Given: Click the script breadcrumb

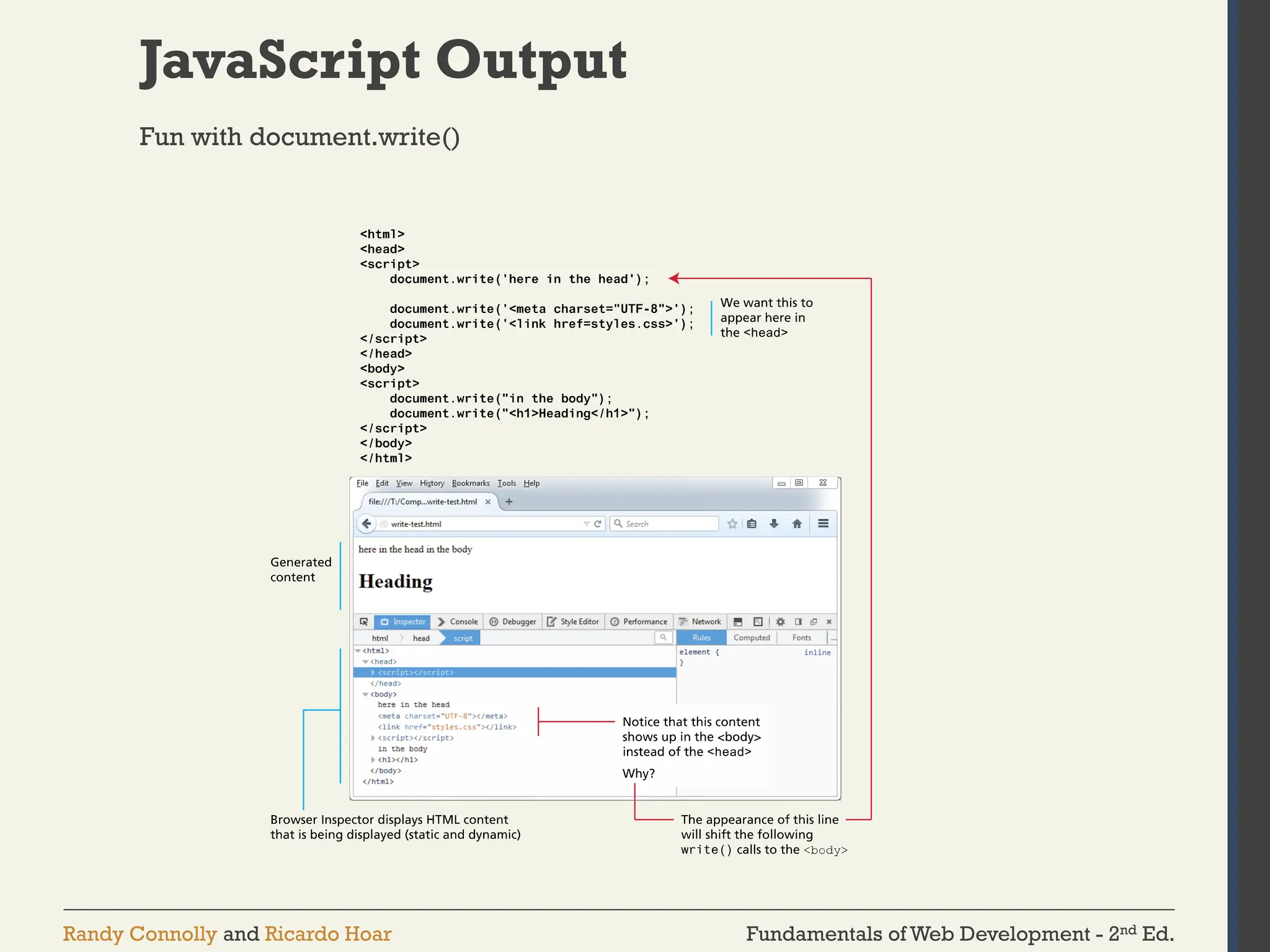Looking at the screenshot, I should pyautogui.click(x=463, y=638).
